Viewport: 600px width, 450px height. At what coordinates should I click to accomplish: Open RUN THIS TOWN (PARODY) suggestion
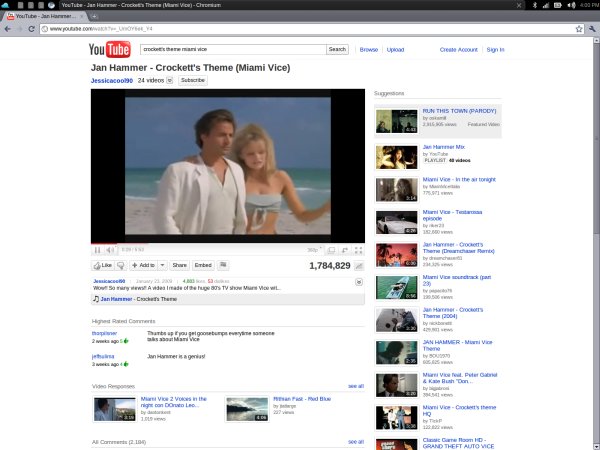(459, 111)
